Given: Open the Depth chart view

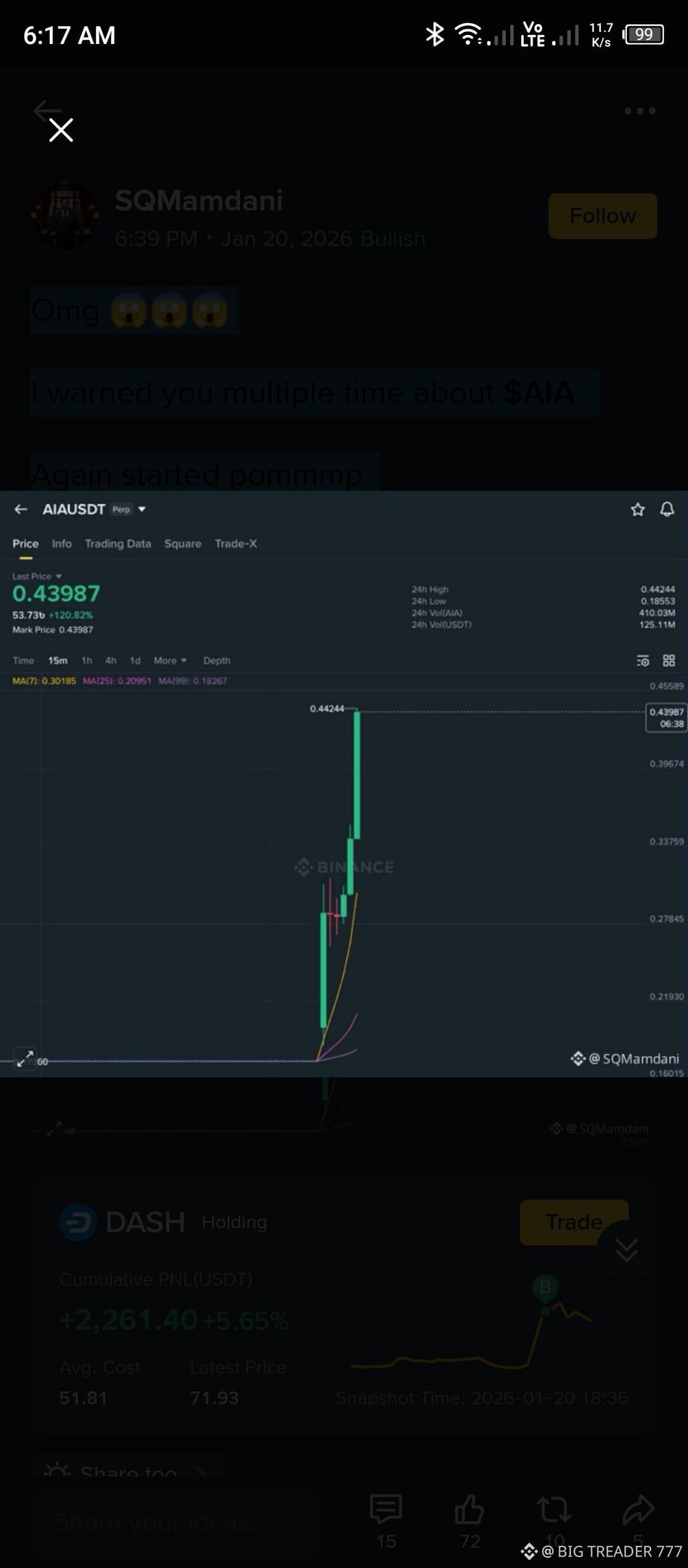Looking at the screenshot, I should [217, 660].
